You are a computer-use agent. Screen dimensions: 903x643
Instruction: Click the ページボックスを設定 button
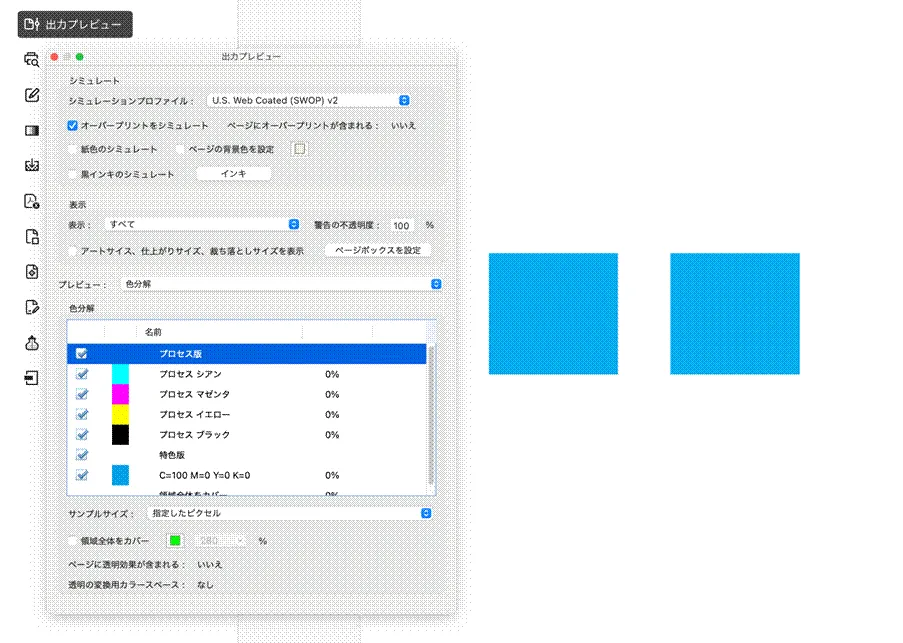click(x=376, y=249)
